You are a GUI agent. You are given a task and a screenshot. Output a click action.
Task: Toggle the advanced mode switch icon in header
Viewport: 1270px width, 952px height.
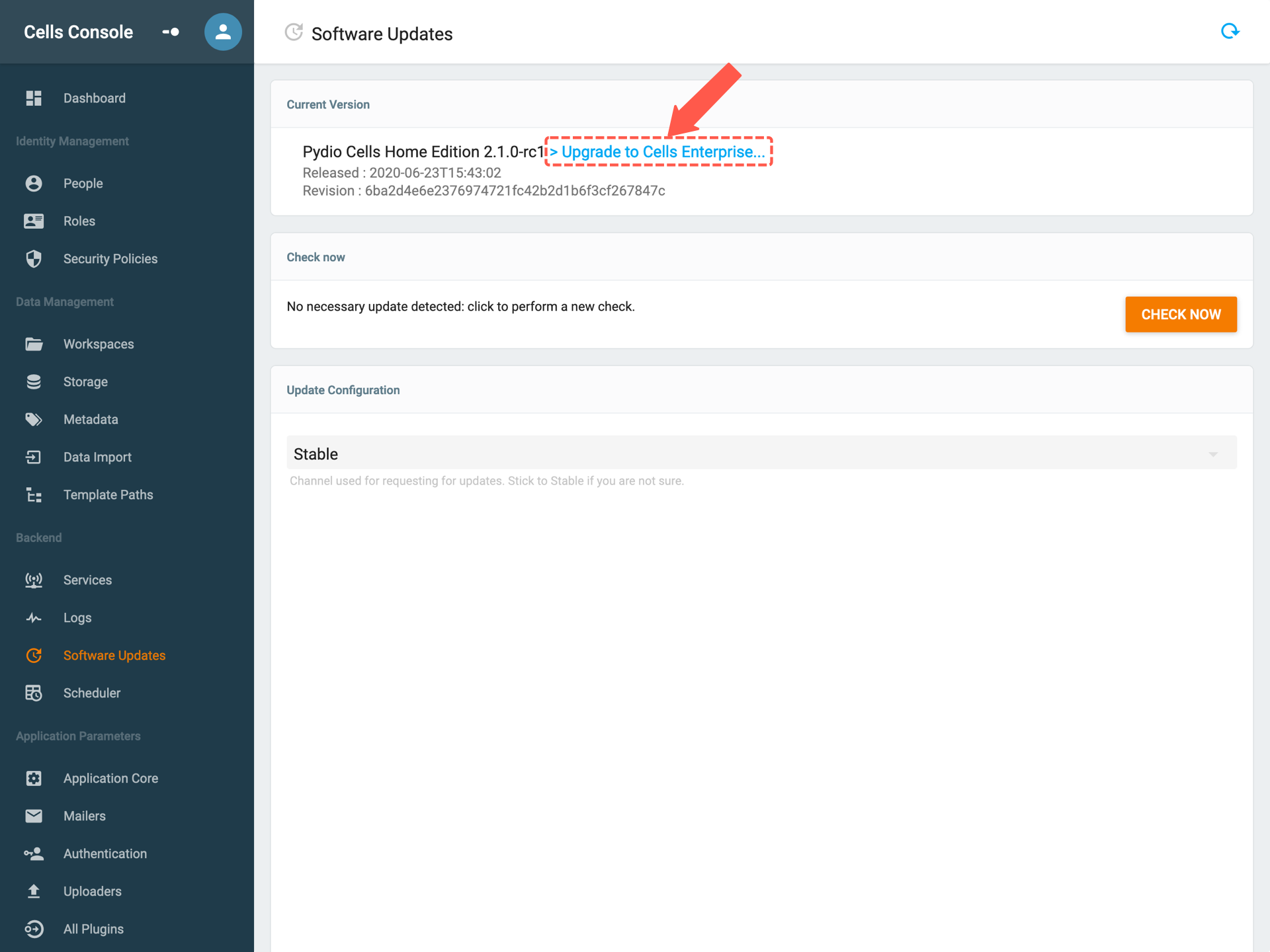[x=171, y=32]
